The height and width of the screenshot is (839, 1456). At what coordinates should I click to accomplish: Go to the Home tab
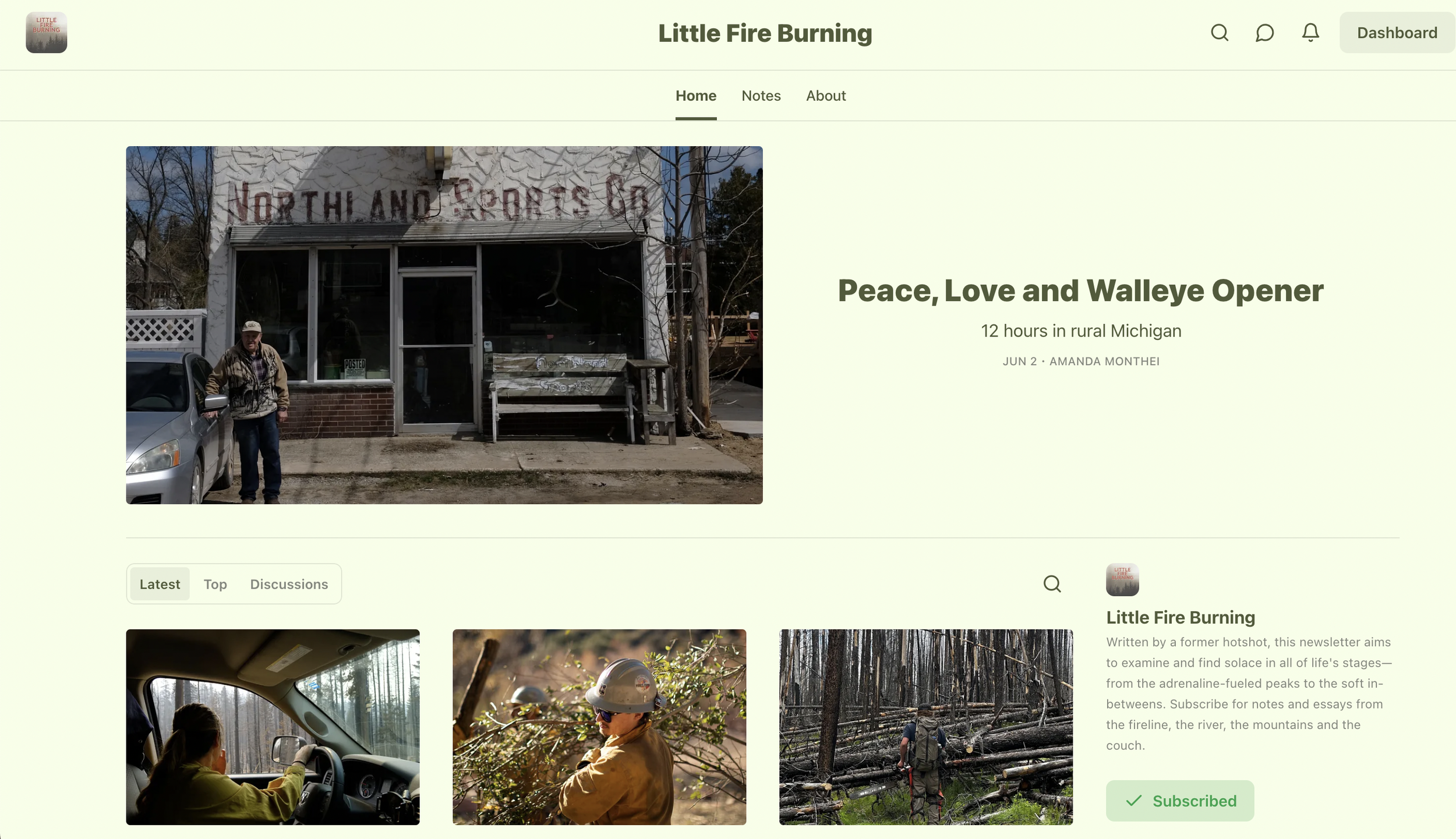[696, 95]
